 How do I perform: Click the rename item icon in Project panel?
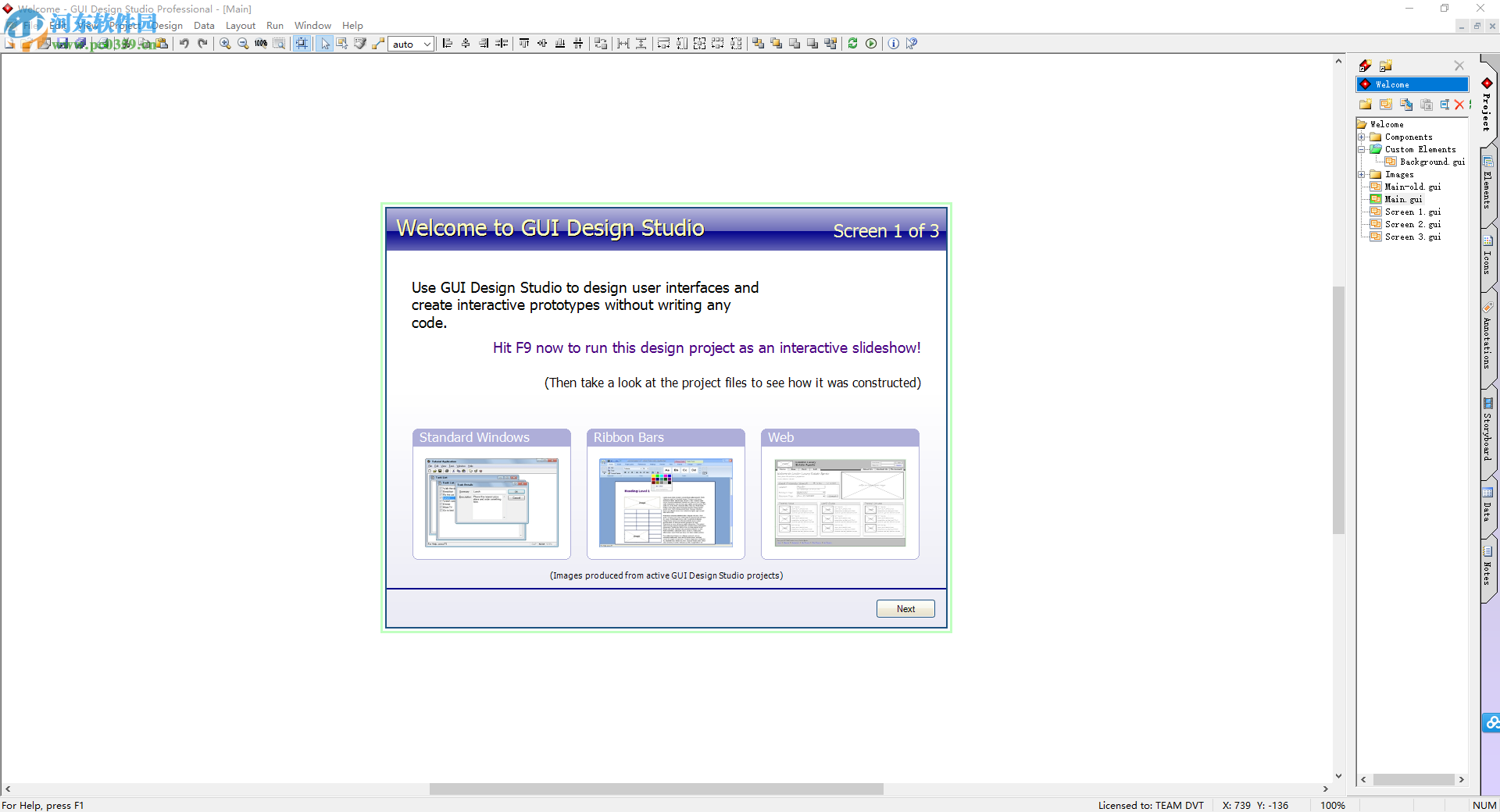coord(1445,105)
